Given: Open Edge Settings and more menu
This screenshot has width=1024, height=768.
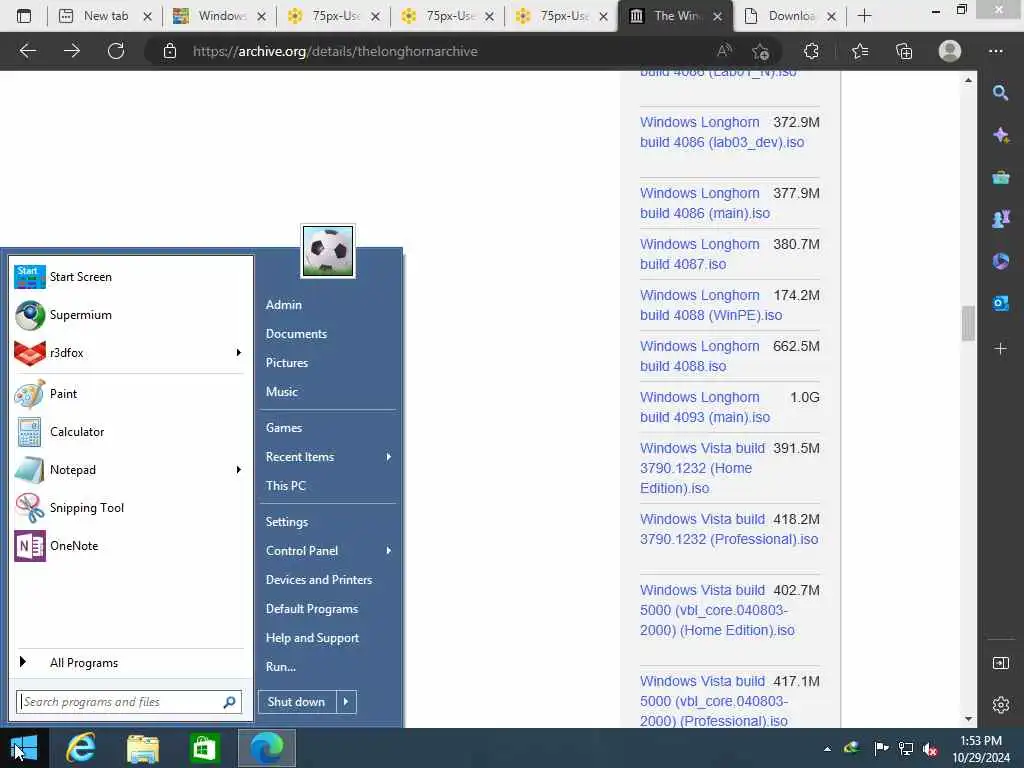Looking at the screenshot, I should 996,51.
